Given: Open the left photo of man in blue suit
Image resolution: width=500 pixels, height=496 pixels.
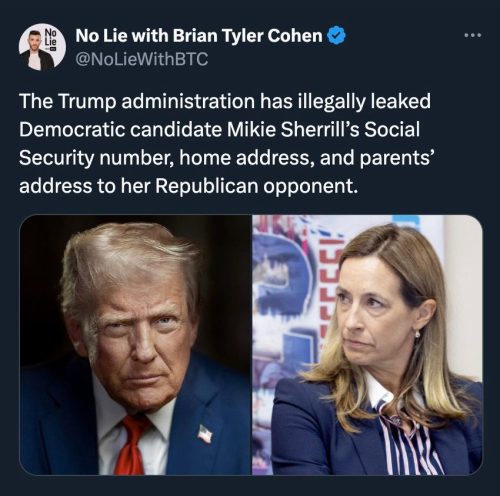Looking at the screenshot, I should coord(135,345).
